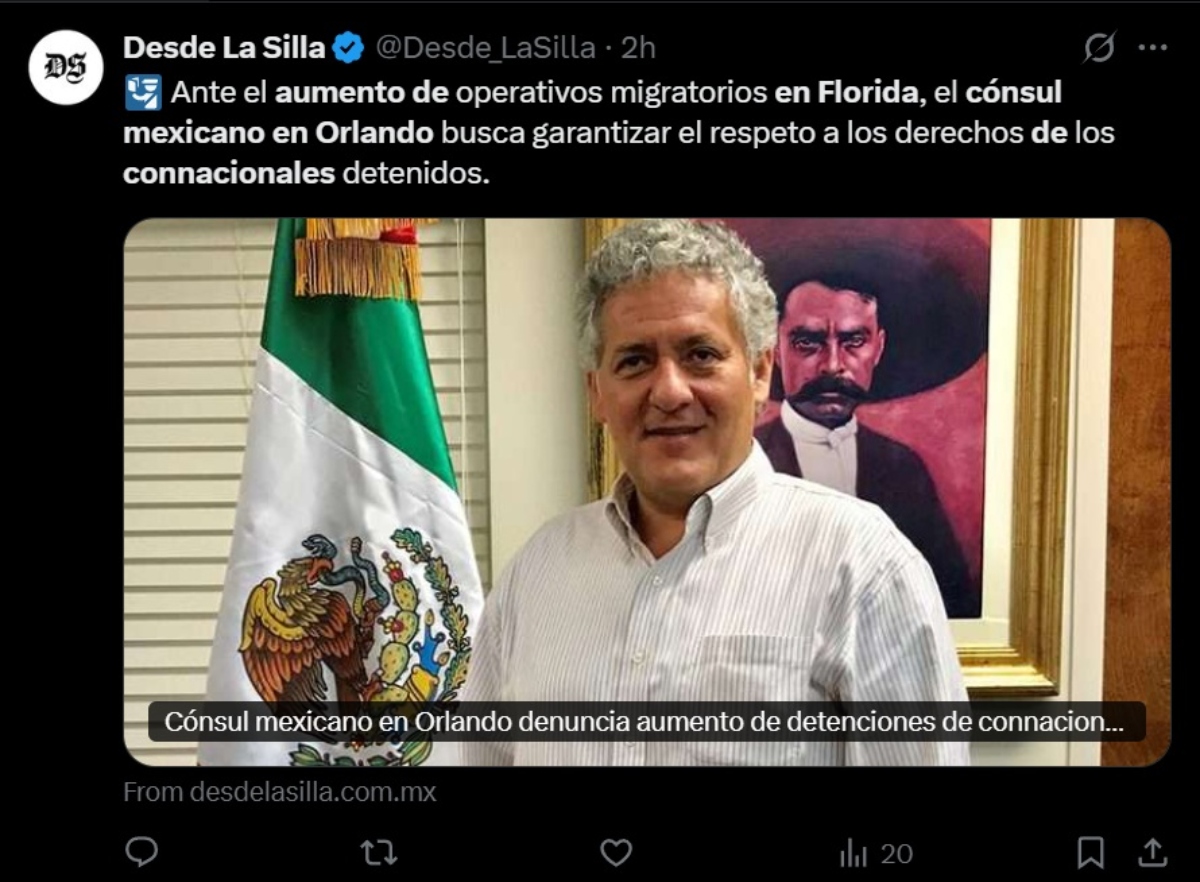Click the view count '20'

[x=896, y=853]
